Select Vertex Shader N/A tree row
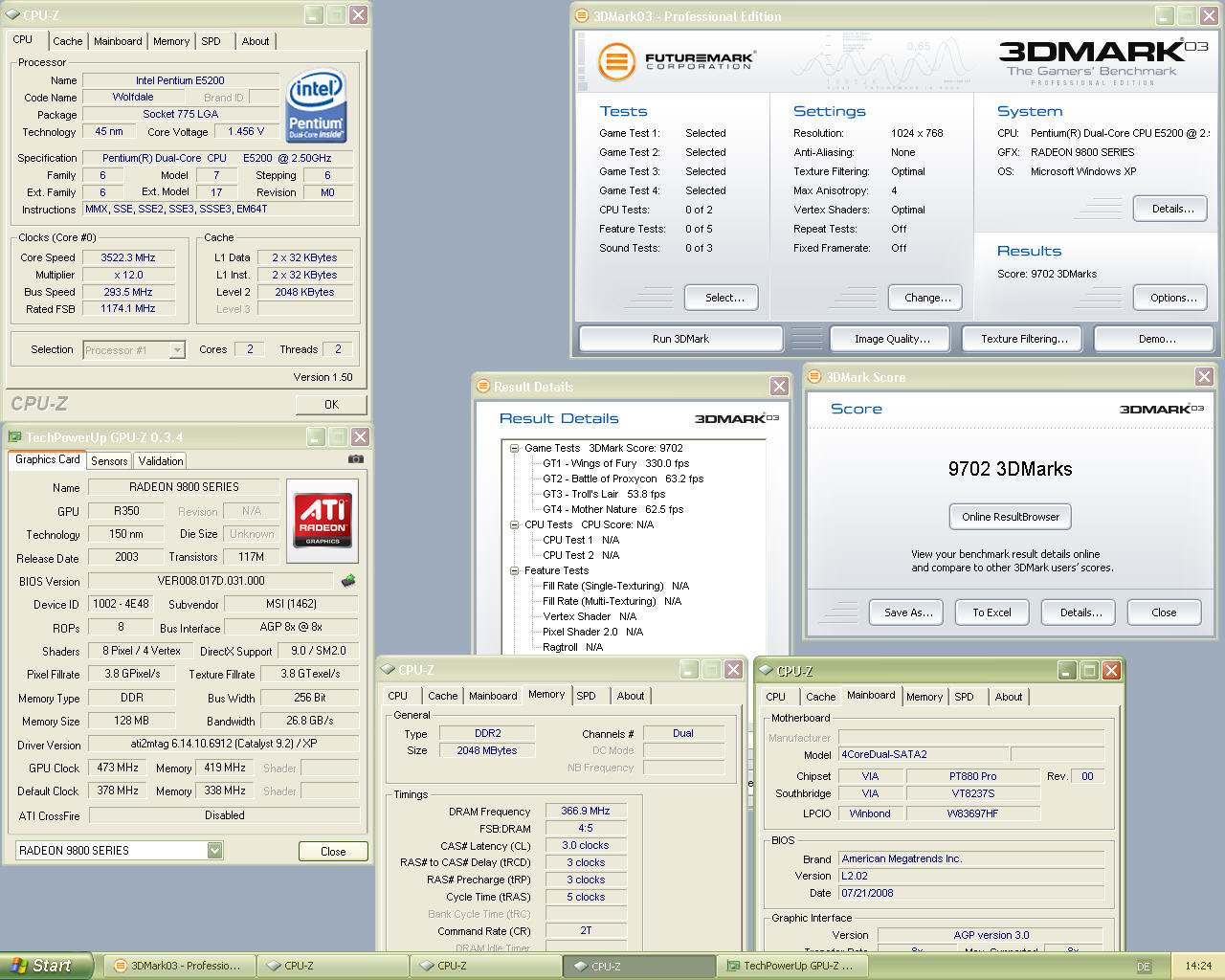This screenshot has width=1225, height=980. tap(589, 616)
